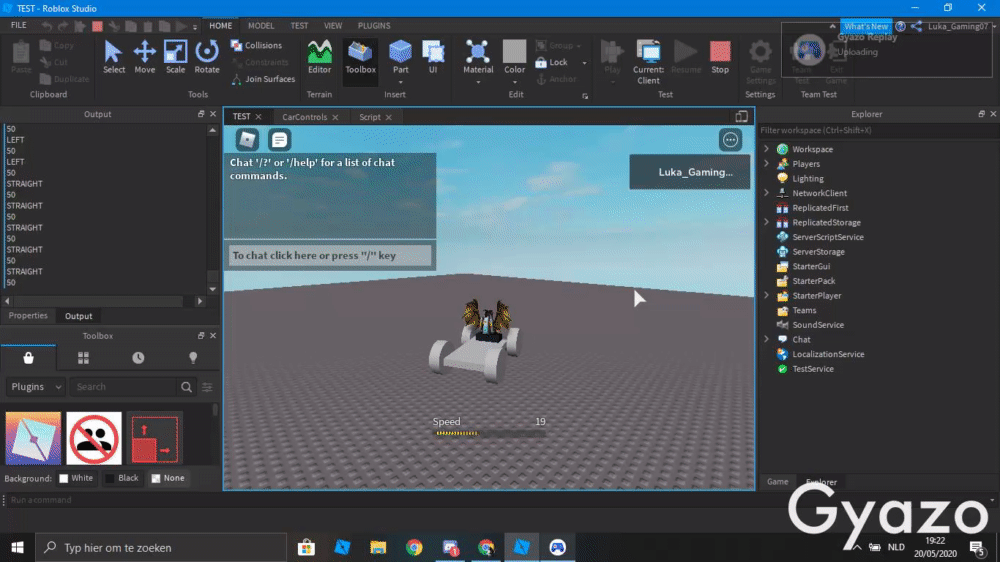Select Black background option
This screenshot has height=562, width=1000.
[122, 478]
